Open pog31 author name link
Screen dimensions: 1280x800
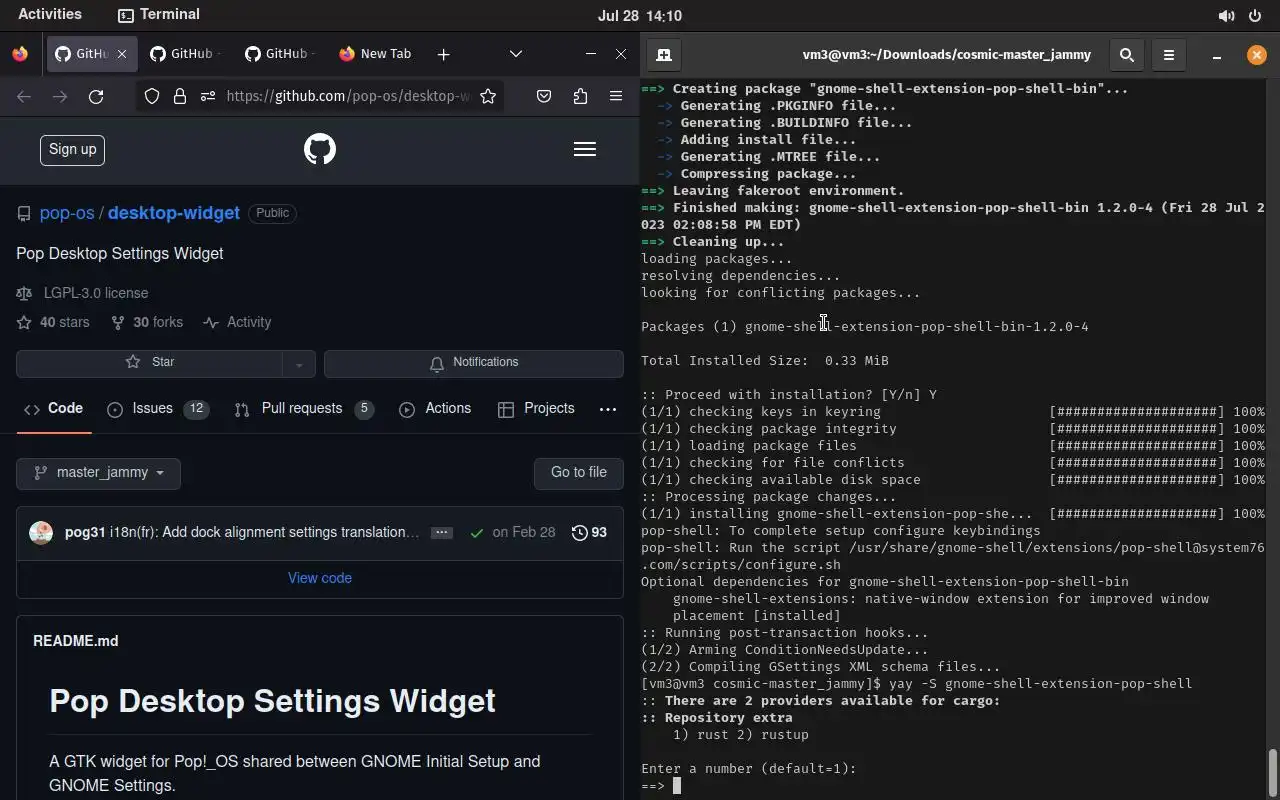coord(85,533)
